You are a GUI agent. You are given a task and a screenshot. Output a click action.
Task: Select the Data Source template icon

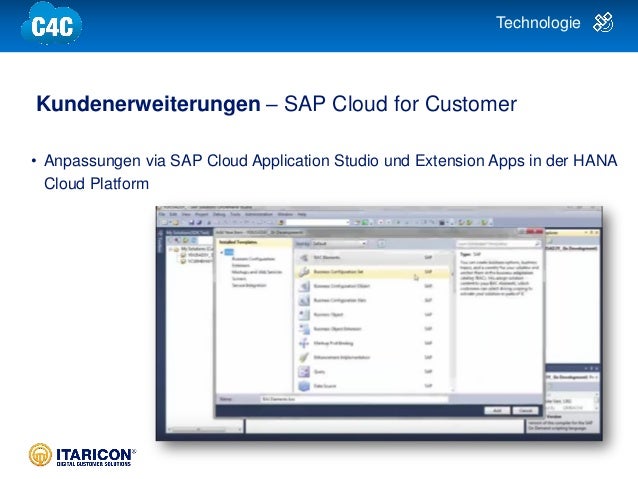click(304, 386)
